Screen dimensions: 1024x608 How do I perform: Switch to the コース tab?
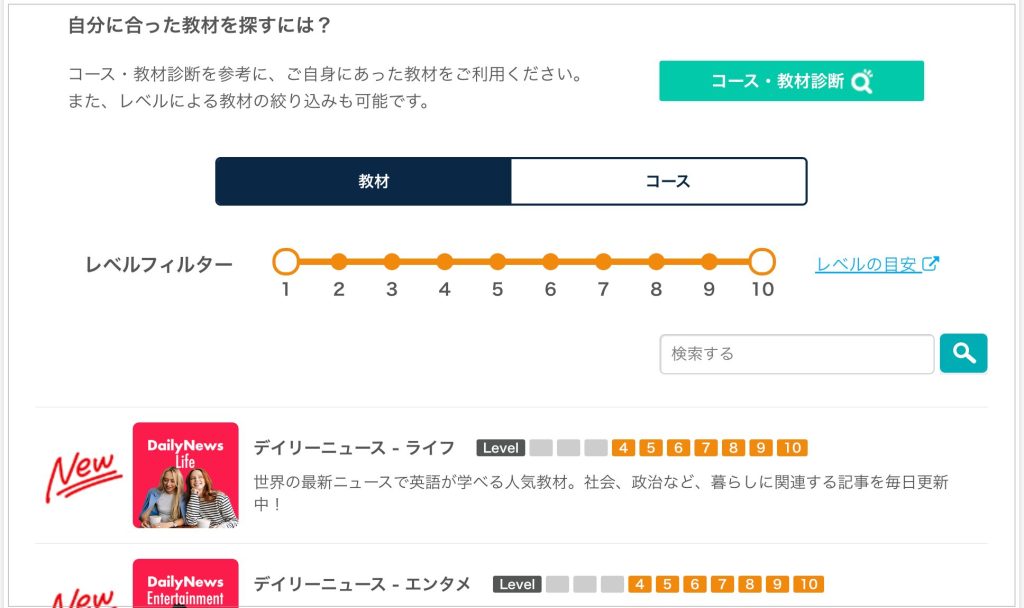pyautogui.click(x=660, y=181)
